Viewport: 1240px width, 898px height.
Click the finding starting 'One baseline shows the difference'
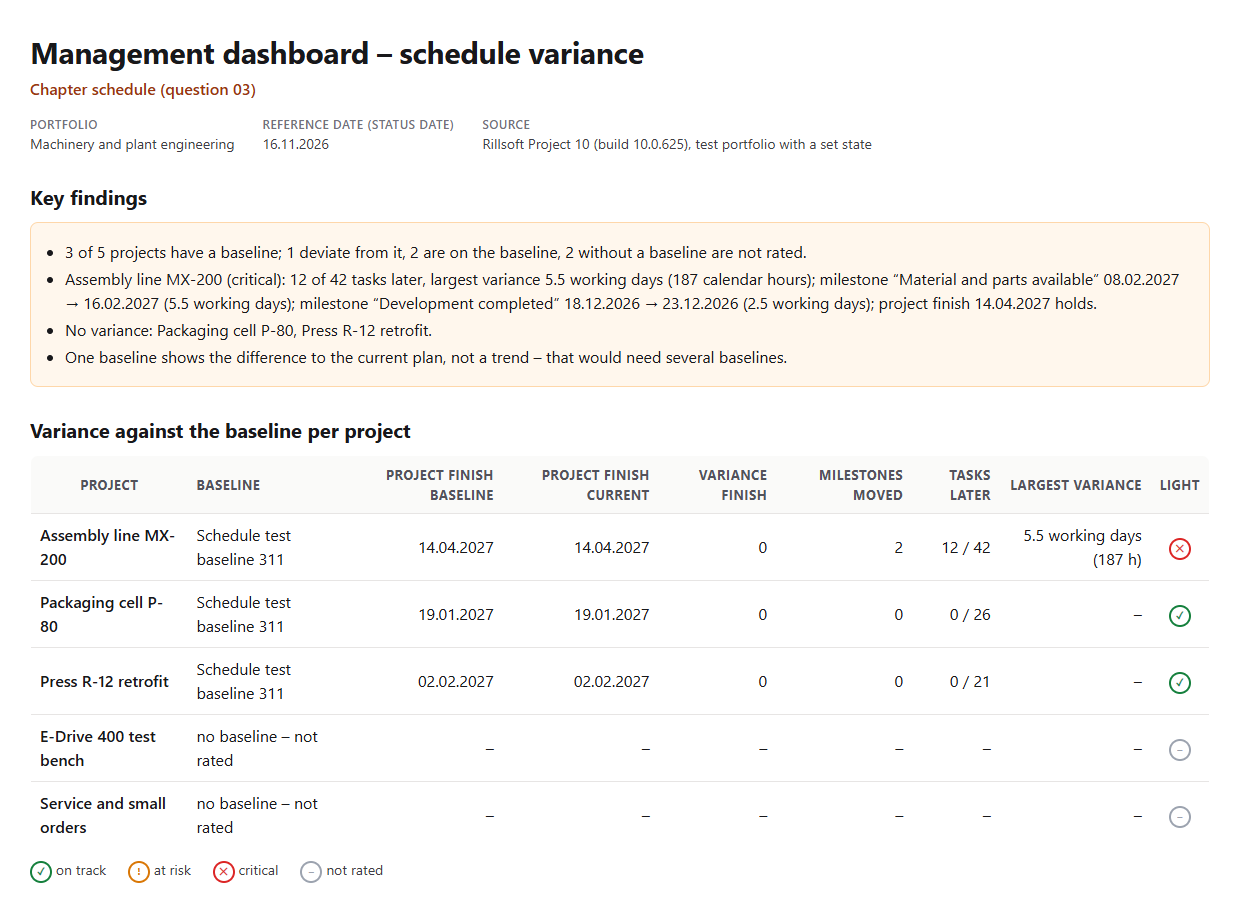[426, 357]
